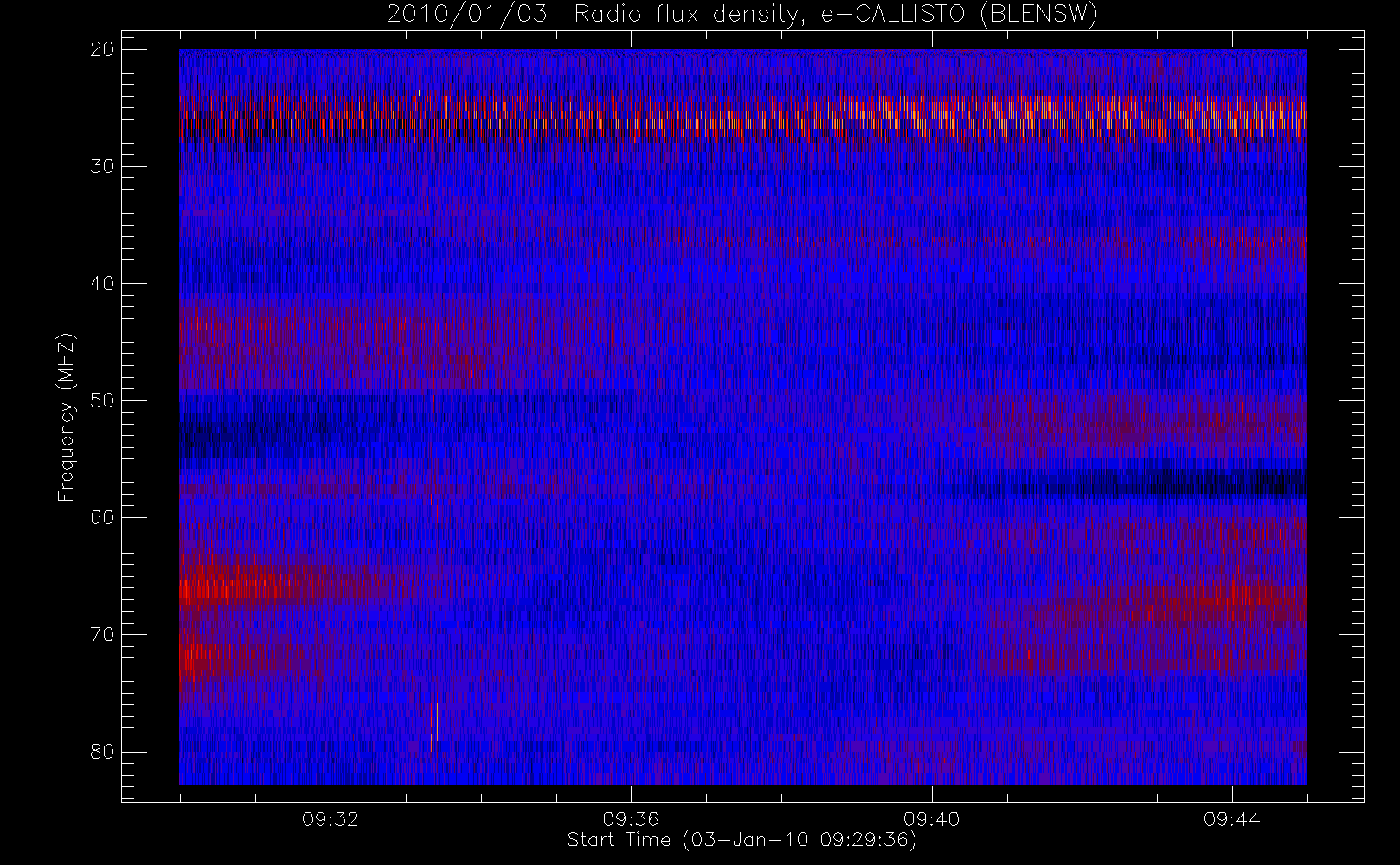The image size is (1400, 865).
Task: Click the 40 frequency tick label
Action: 102,283
